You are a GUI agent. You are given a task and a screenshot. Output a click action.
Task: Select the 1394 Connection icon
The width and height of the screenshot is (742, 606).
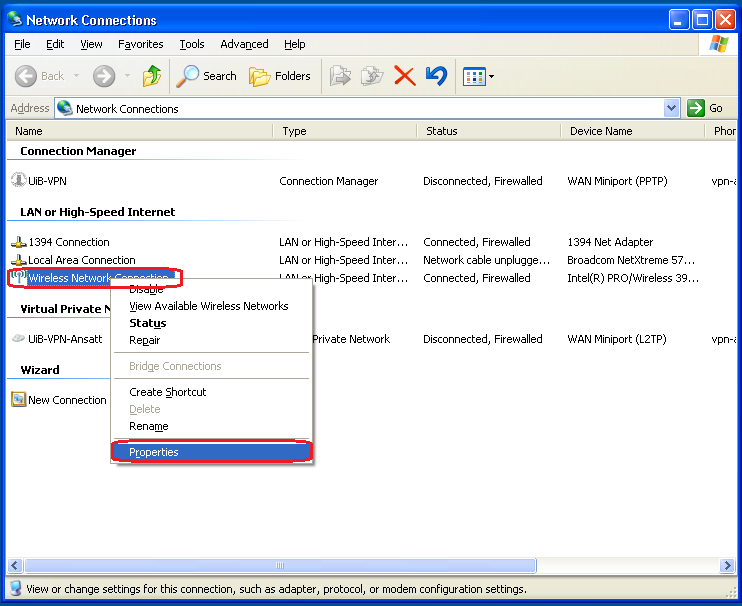pyautogui.click(x=18, y=242)
